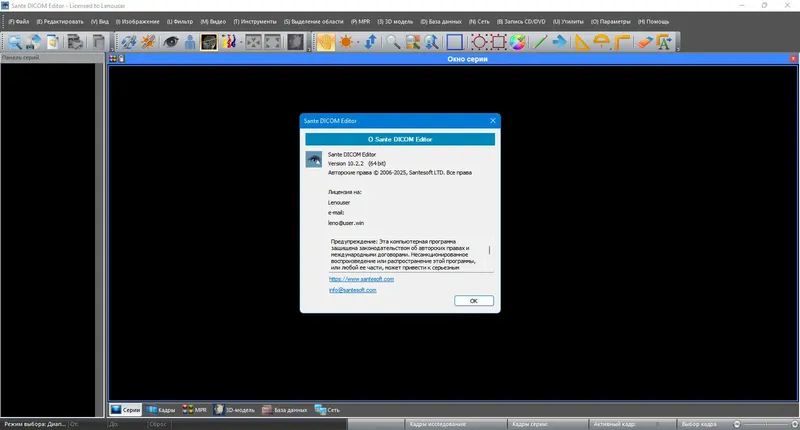Open the Помощь menu

[653, 21]
